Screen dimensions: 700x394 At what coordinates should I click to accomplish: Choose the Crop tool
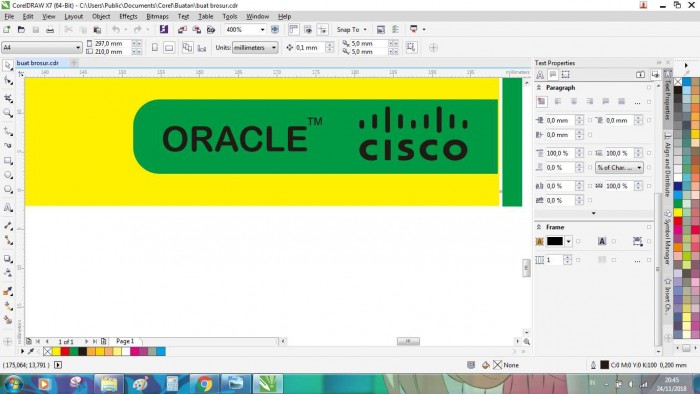(8, 98)
